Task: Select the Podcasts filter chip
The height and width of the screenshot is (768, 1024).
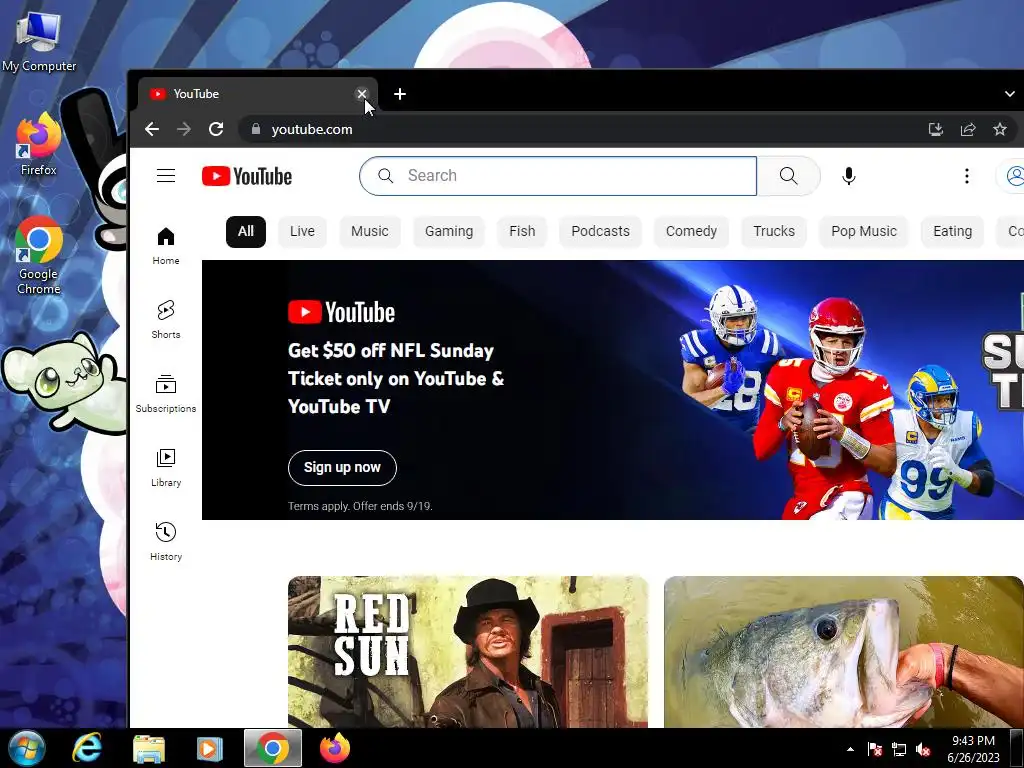Action: tap(601, 231)
